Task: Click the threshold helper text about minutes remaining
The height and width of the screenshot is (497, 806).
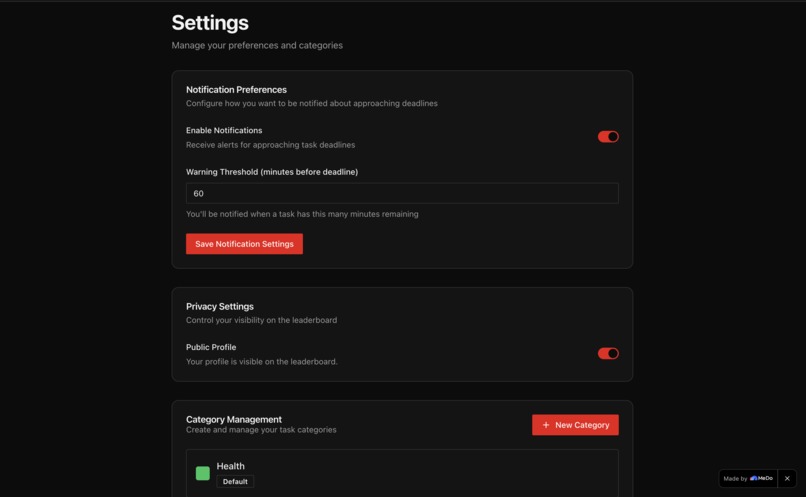Action: [302, 214]
